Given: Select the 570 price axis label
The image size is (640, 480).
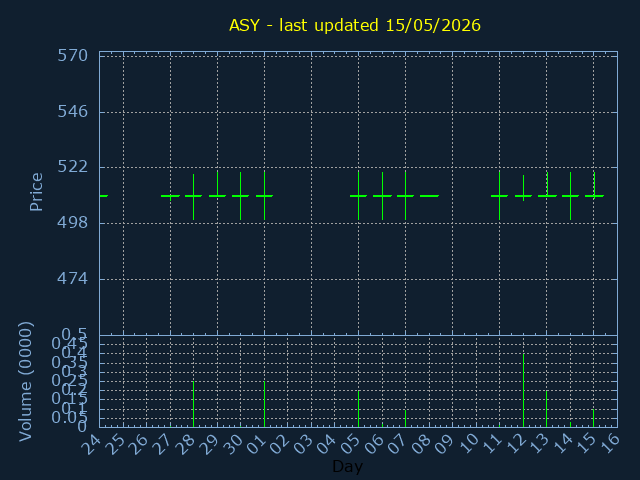Looking at the screenshot, I should [x=72, y=56].
